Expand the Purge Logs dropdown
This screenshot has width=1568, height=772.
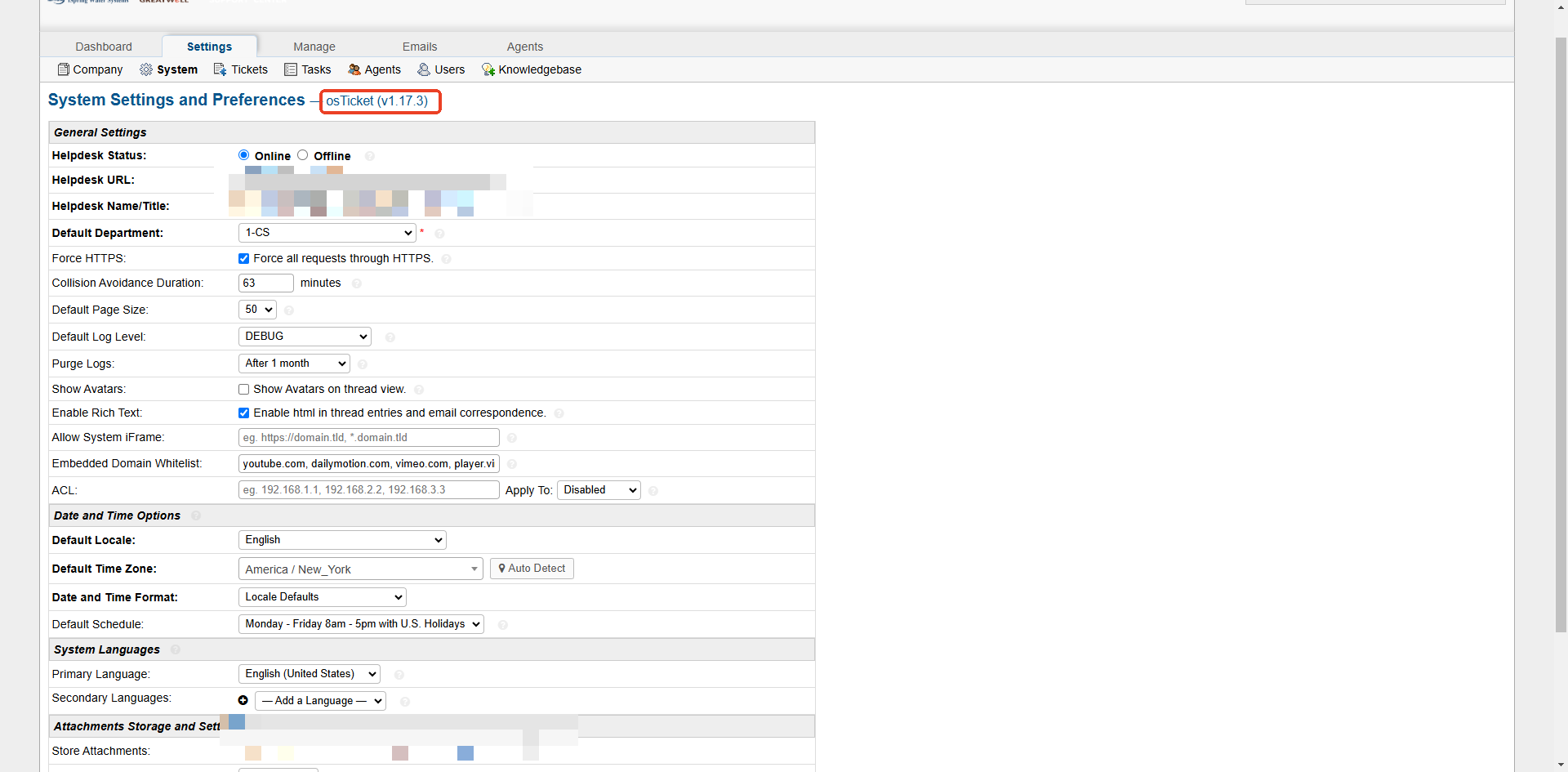(x=294, y=364)
